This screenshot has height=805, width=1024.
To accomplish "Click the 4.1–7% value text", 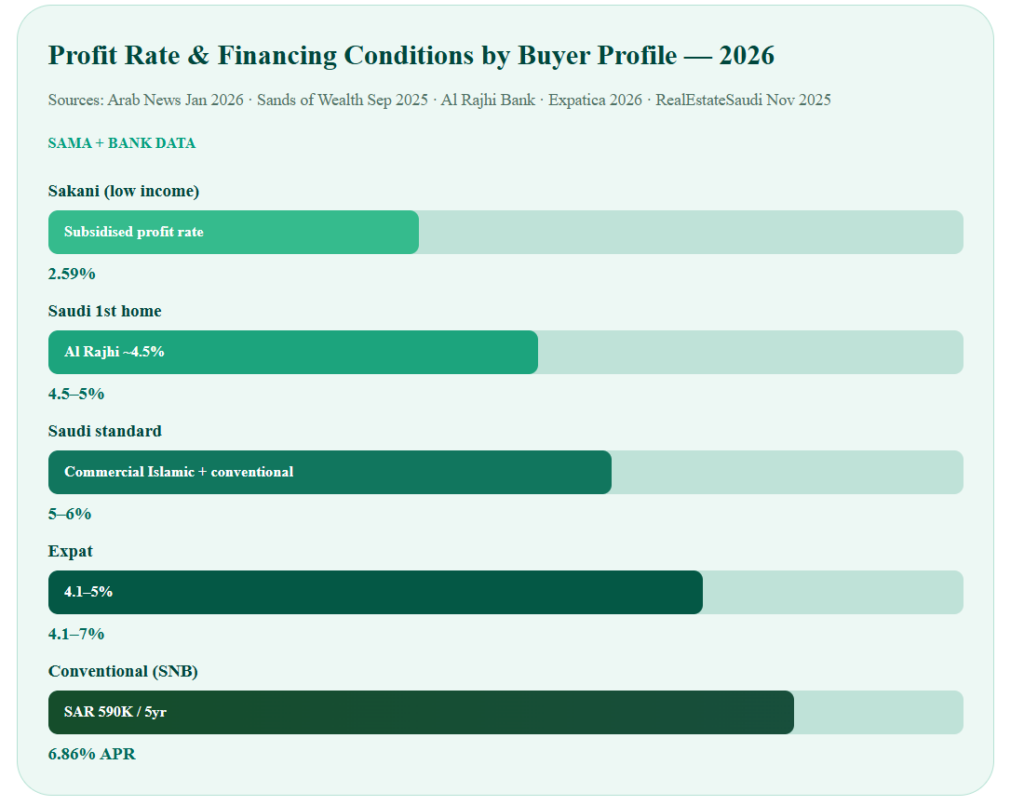I will [76, 634].
